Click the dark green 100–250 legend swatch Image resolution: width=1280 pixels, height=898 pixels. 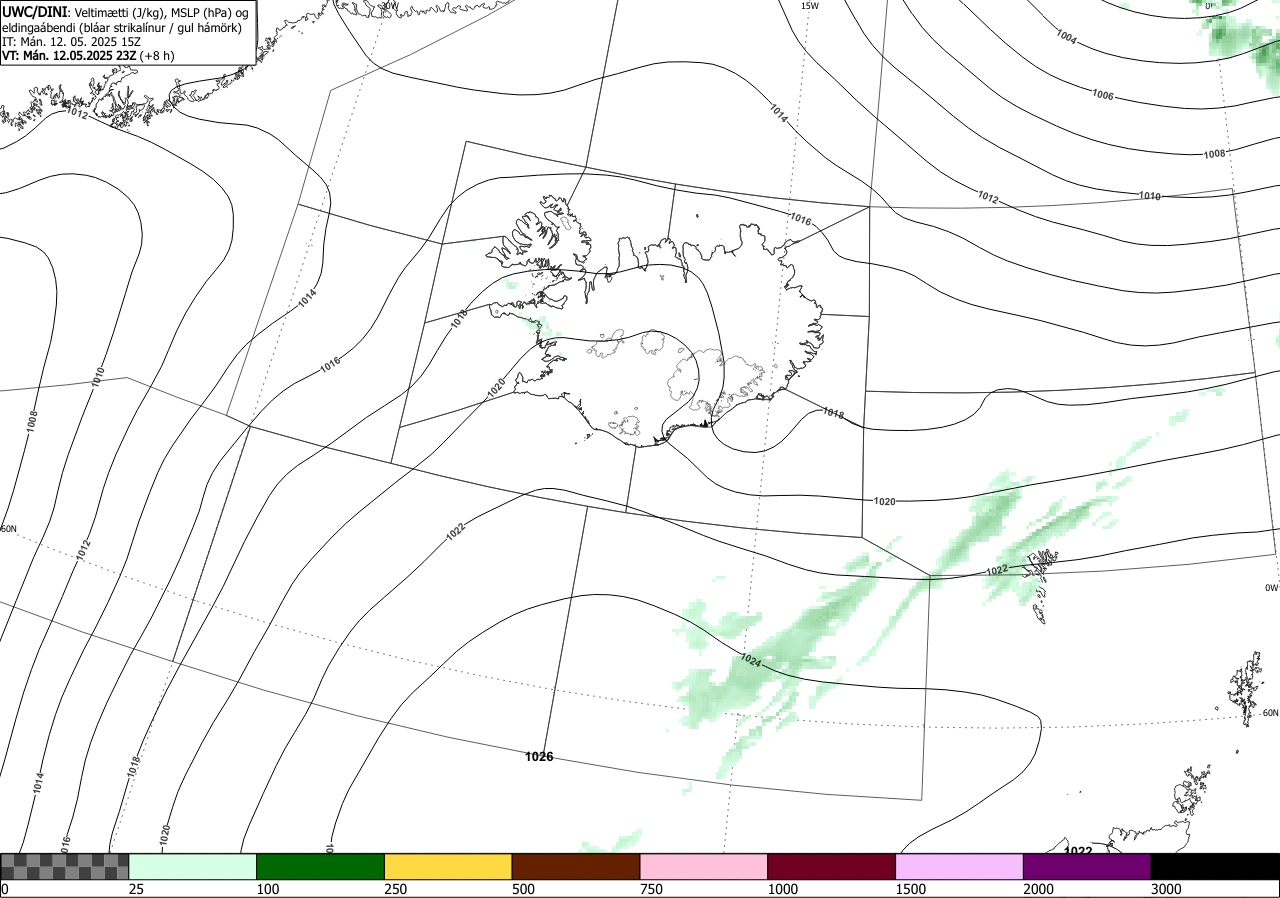tap(321, 866)
